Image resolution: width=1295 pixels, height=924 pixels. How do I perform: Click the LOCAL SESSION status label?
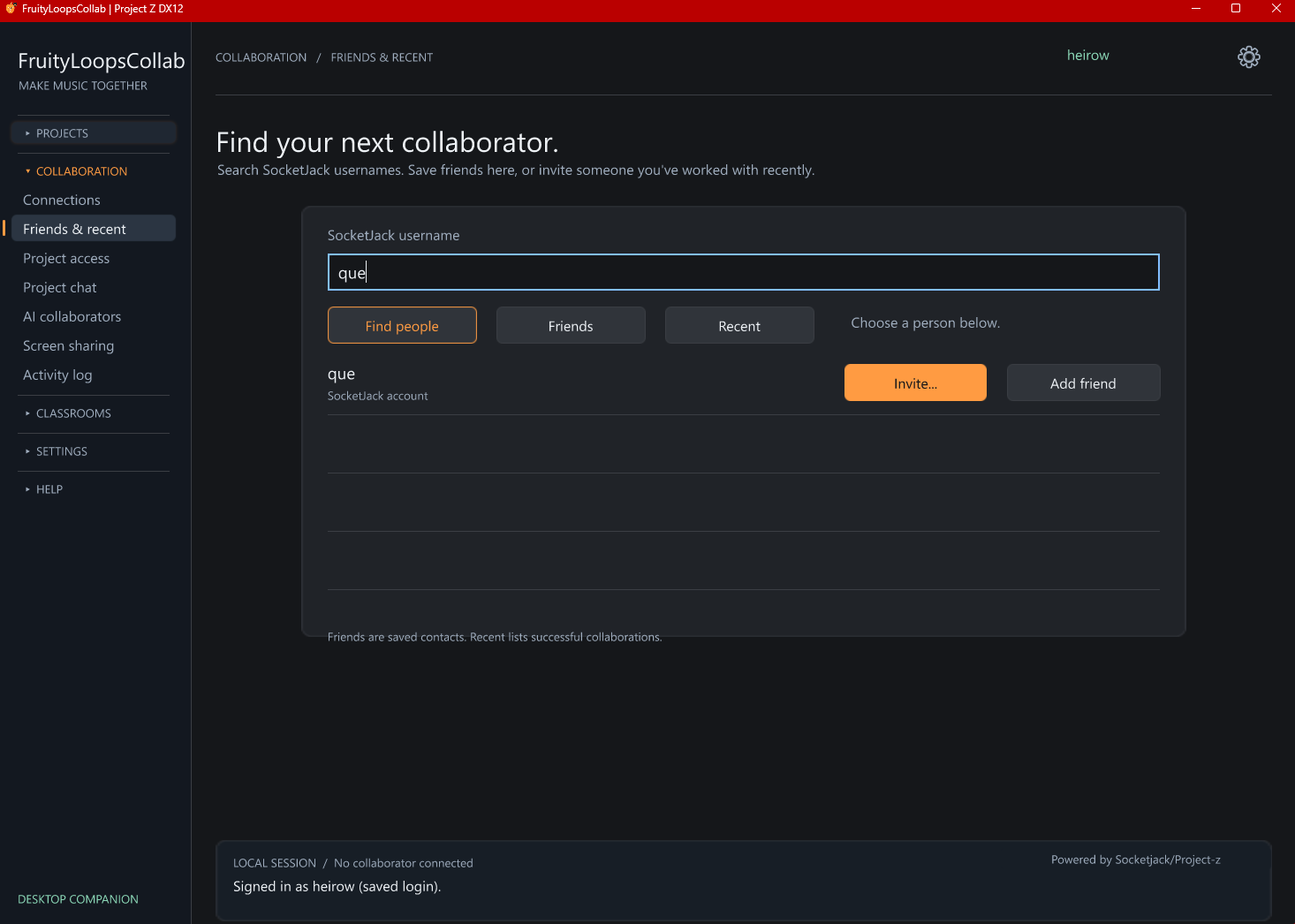click(x=274, y=863)
